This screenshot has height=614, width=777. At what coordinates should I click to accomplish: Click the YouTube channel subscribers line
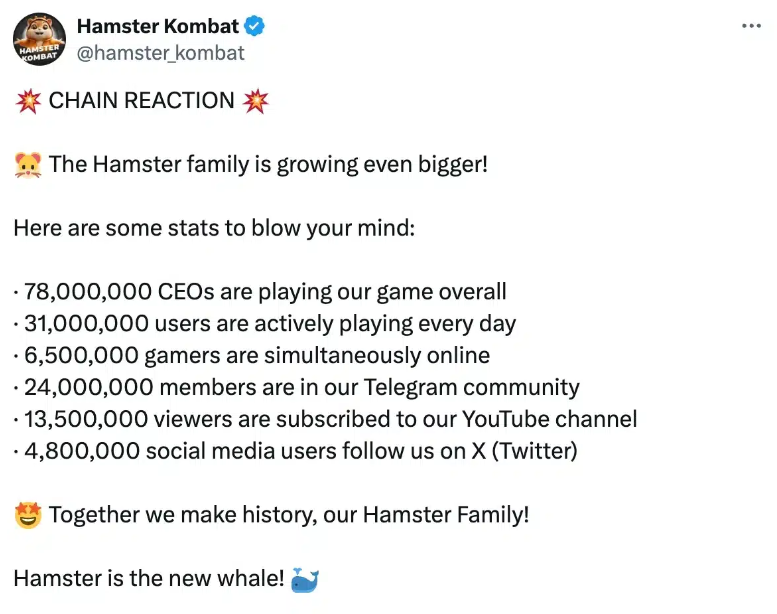(x=326, y=419)
